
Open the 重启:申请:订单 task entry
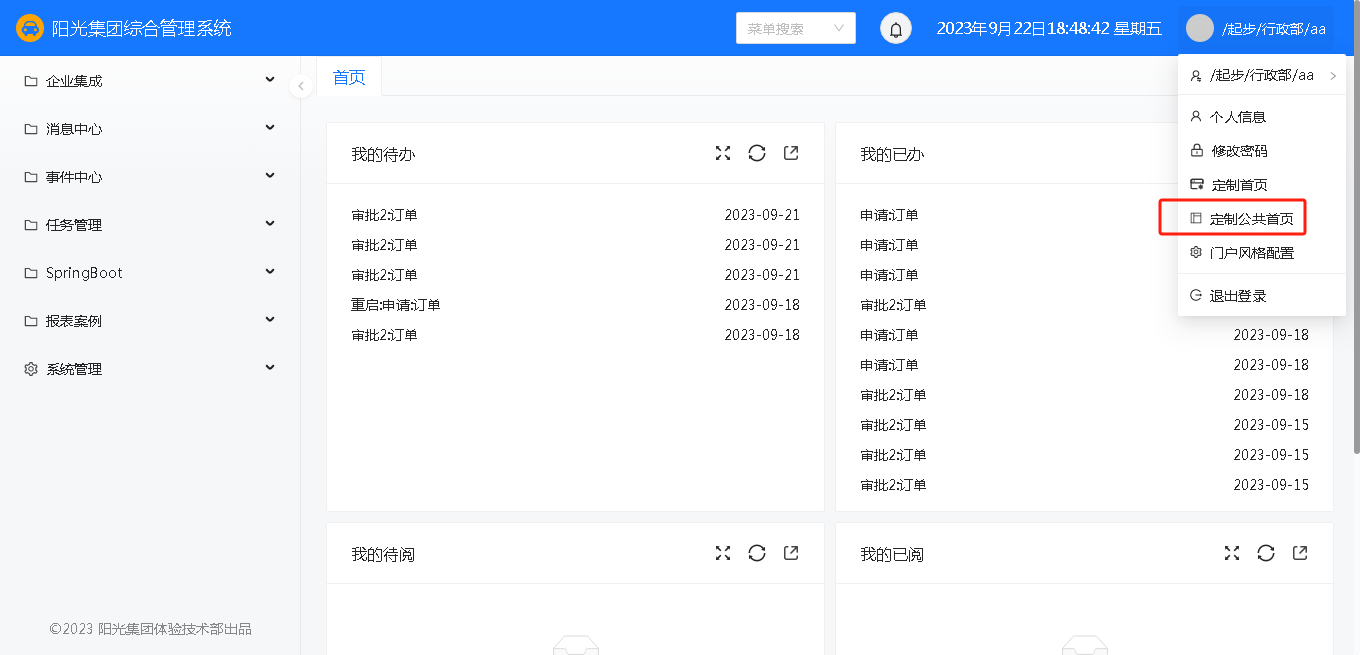click(x=396, y=305)
